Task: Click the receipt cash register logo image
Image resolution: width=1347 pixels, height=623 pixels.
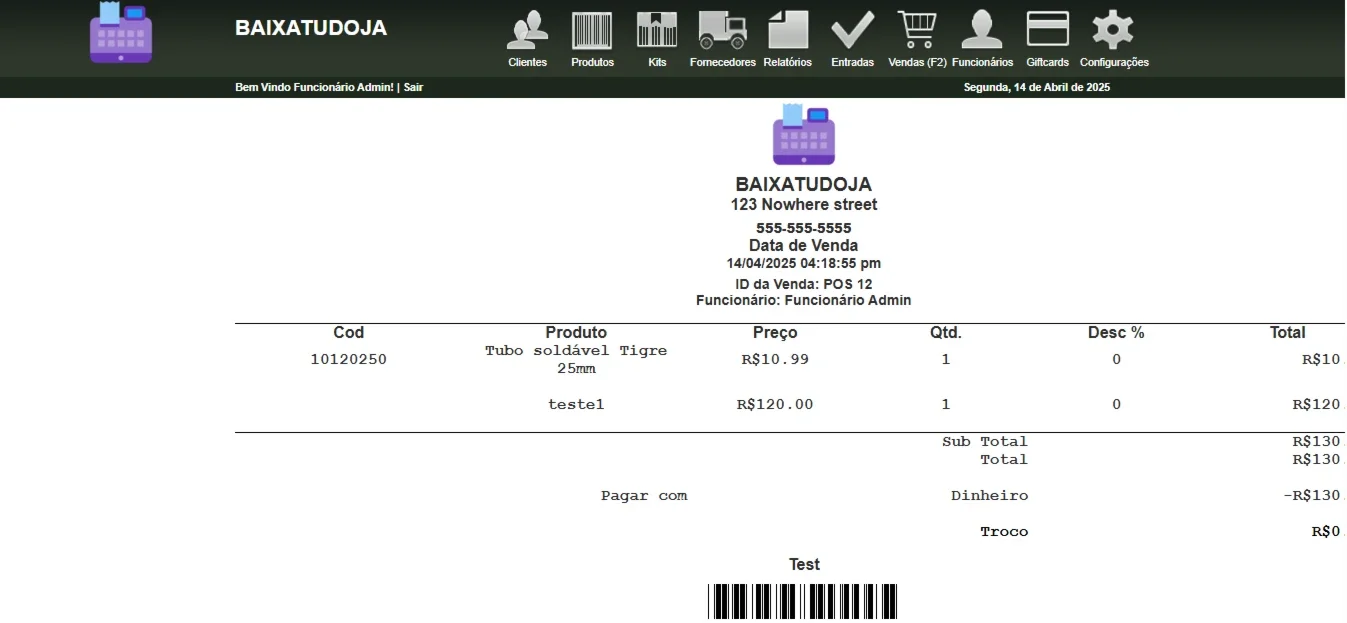Action: 804,134
